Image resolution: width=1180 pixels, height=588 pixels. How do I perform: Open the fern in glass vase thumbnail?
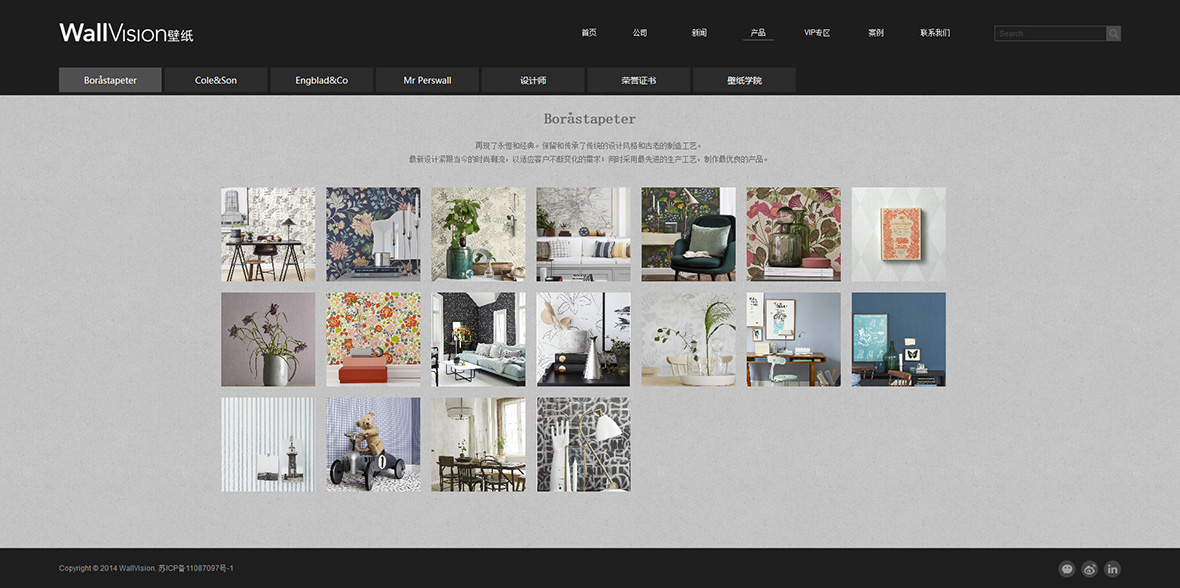coord(689,340)
